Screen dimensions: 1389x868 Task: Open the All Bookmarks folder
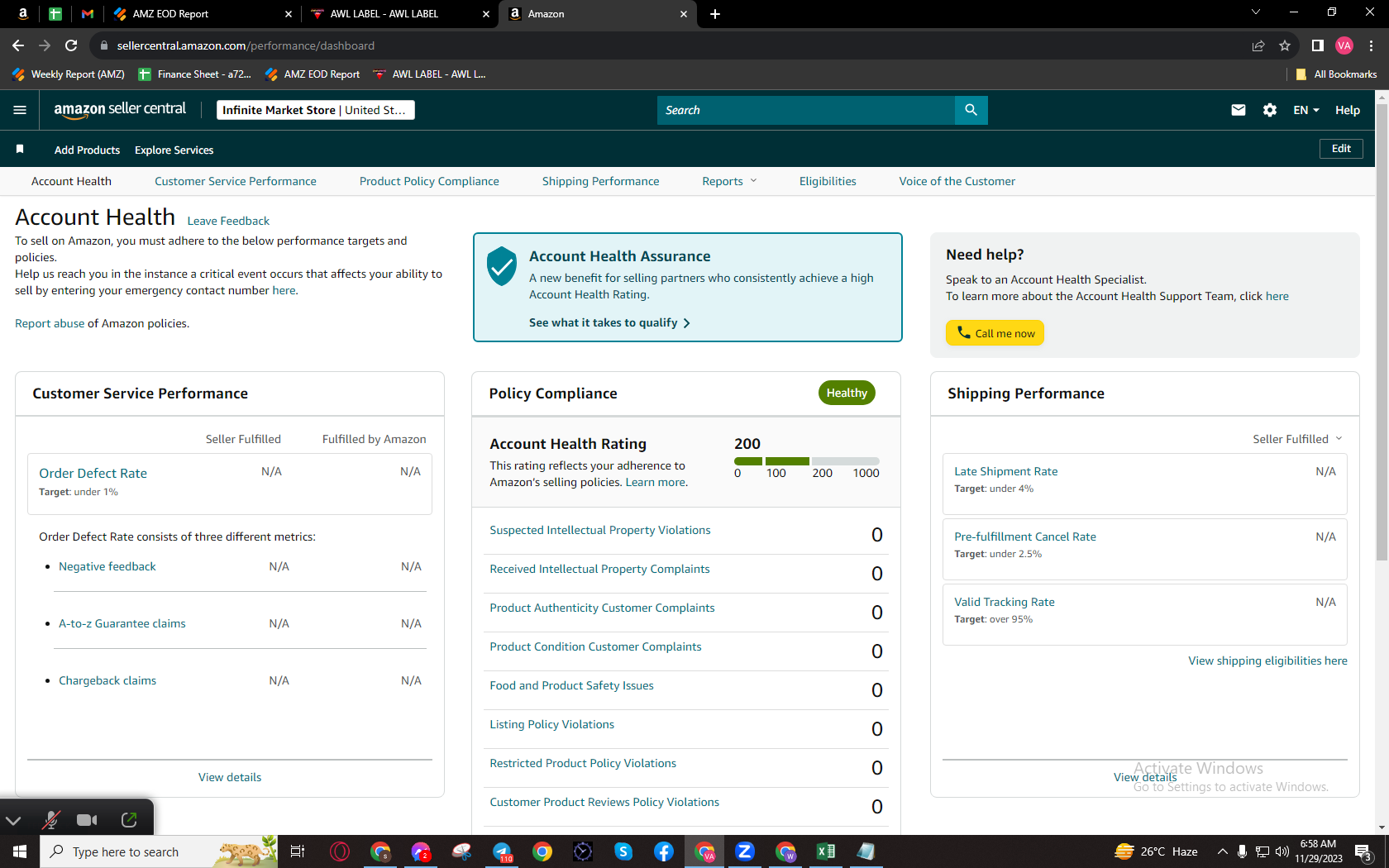pos(1336,74)
